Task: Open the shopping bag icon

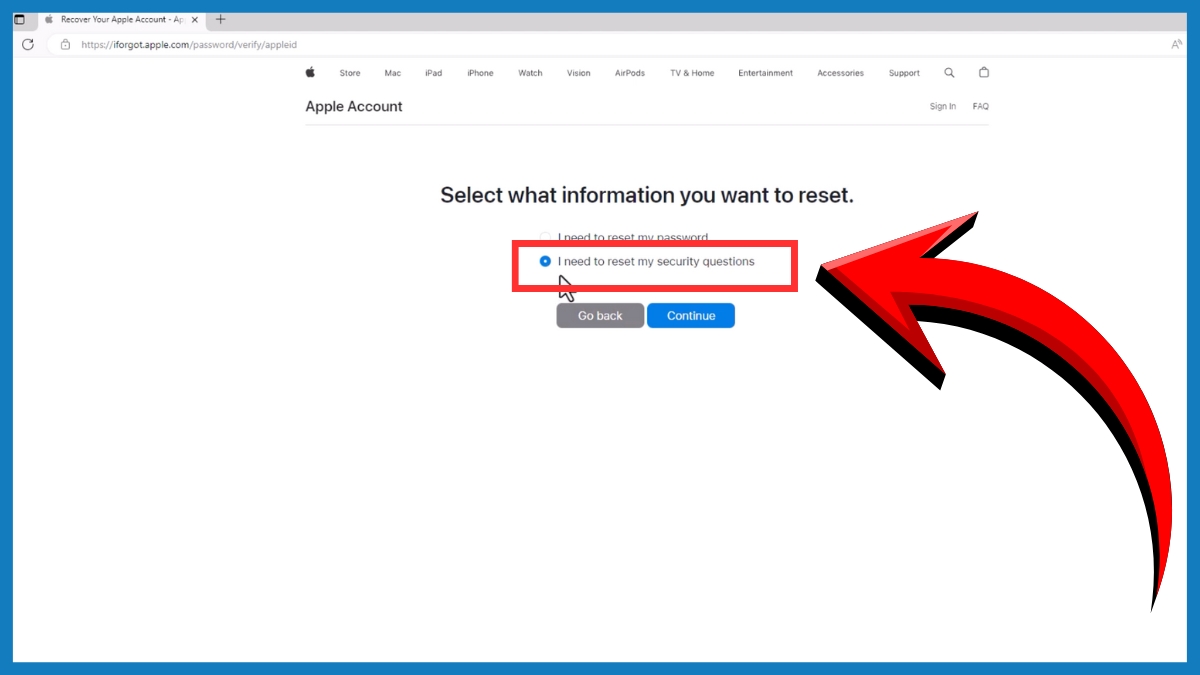Action: click(x=984, y=72)
